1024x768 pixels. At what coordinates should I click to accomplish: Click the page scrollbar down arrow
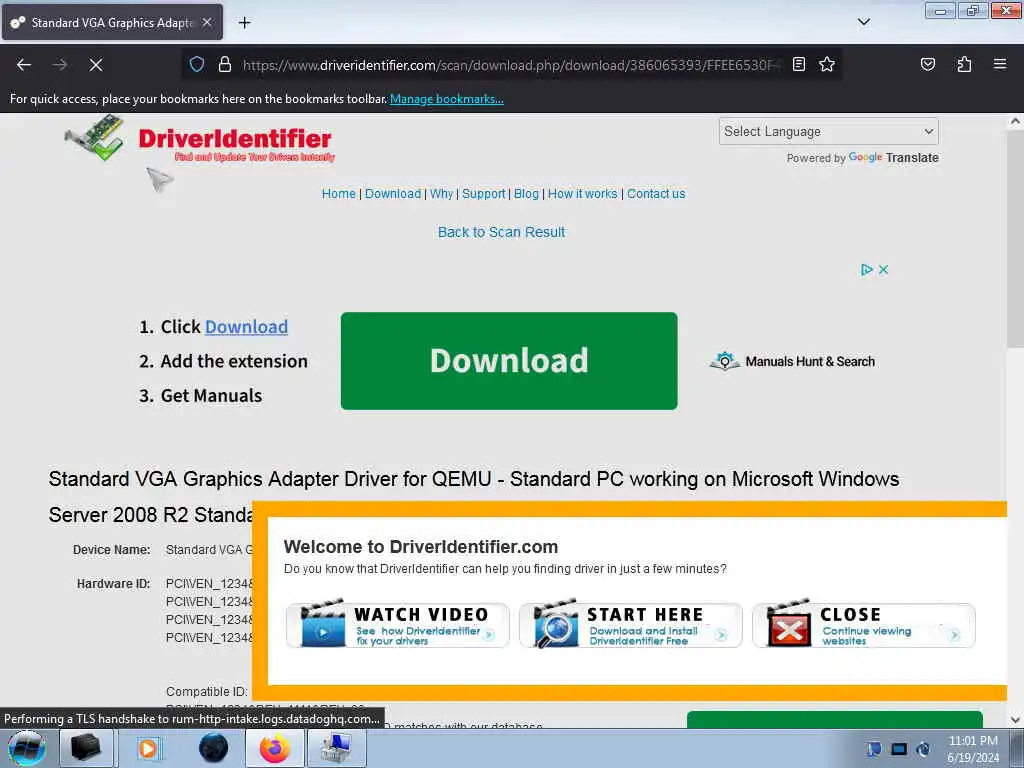[x=1015, y=720]
